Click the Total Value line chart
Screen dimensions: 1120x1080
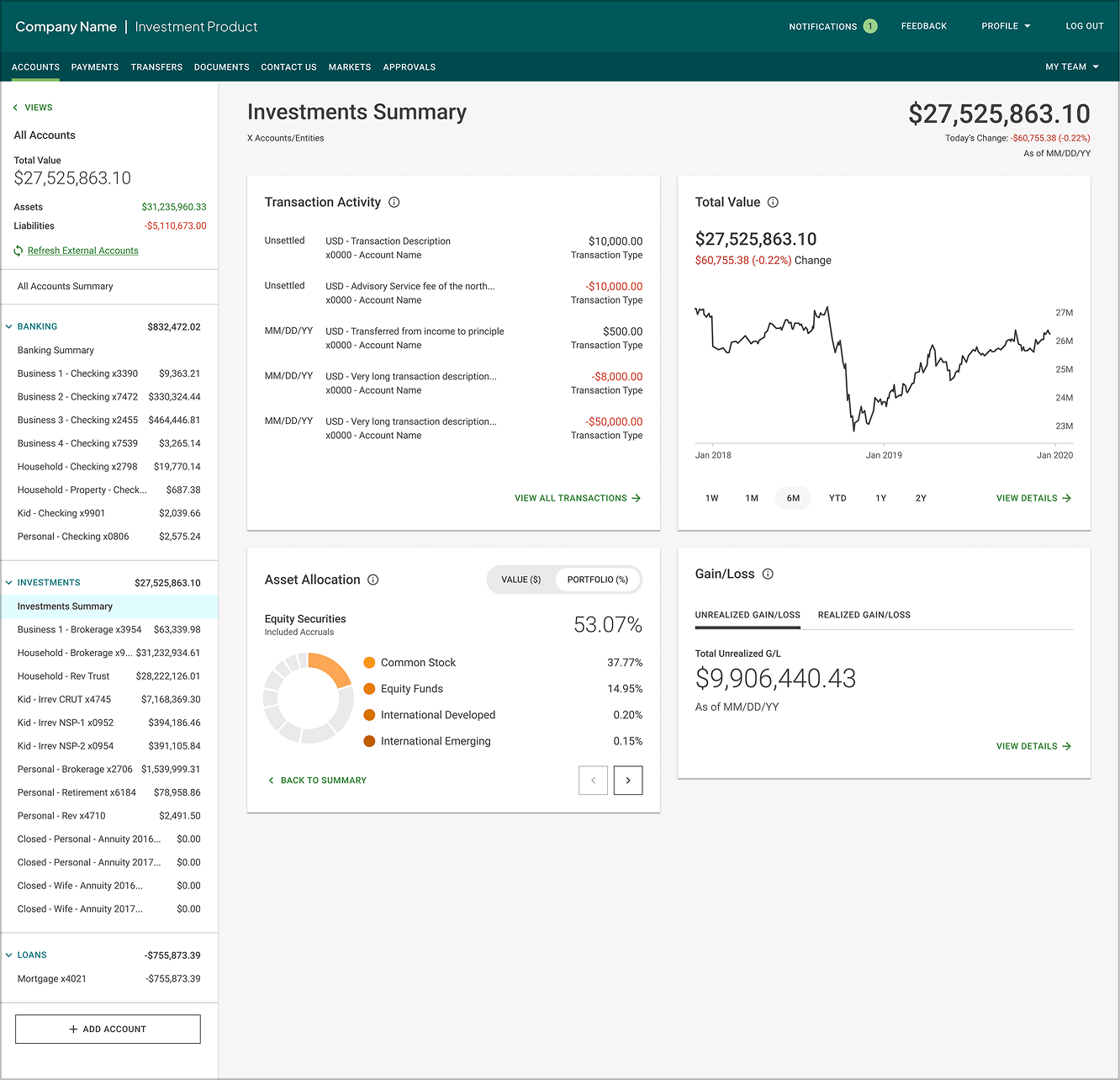(x=873, y=370)
